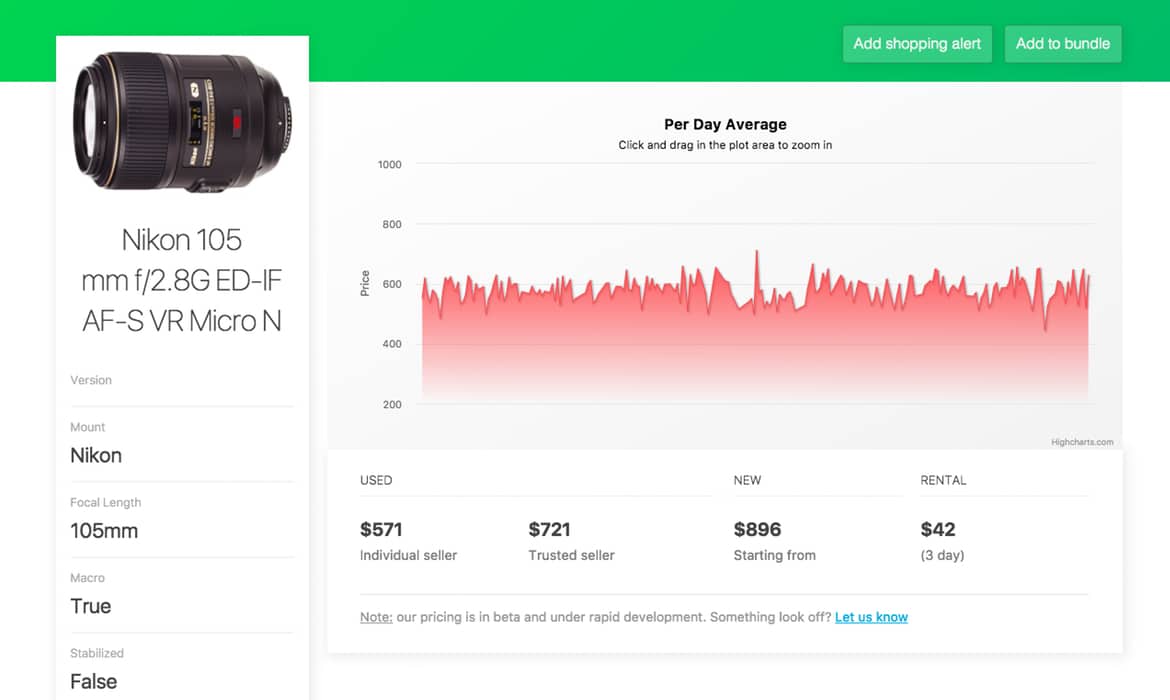Click the $896 new starting price
Screen dimensions: 1170x700
tap(757, 529)
